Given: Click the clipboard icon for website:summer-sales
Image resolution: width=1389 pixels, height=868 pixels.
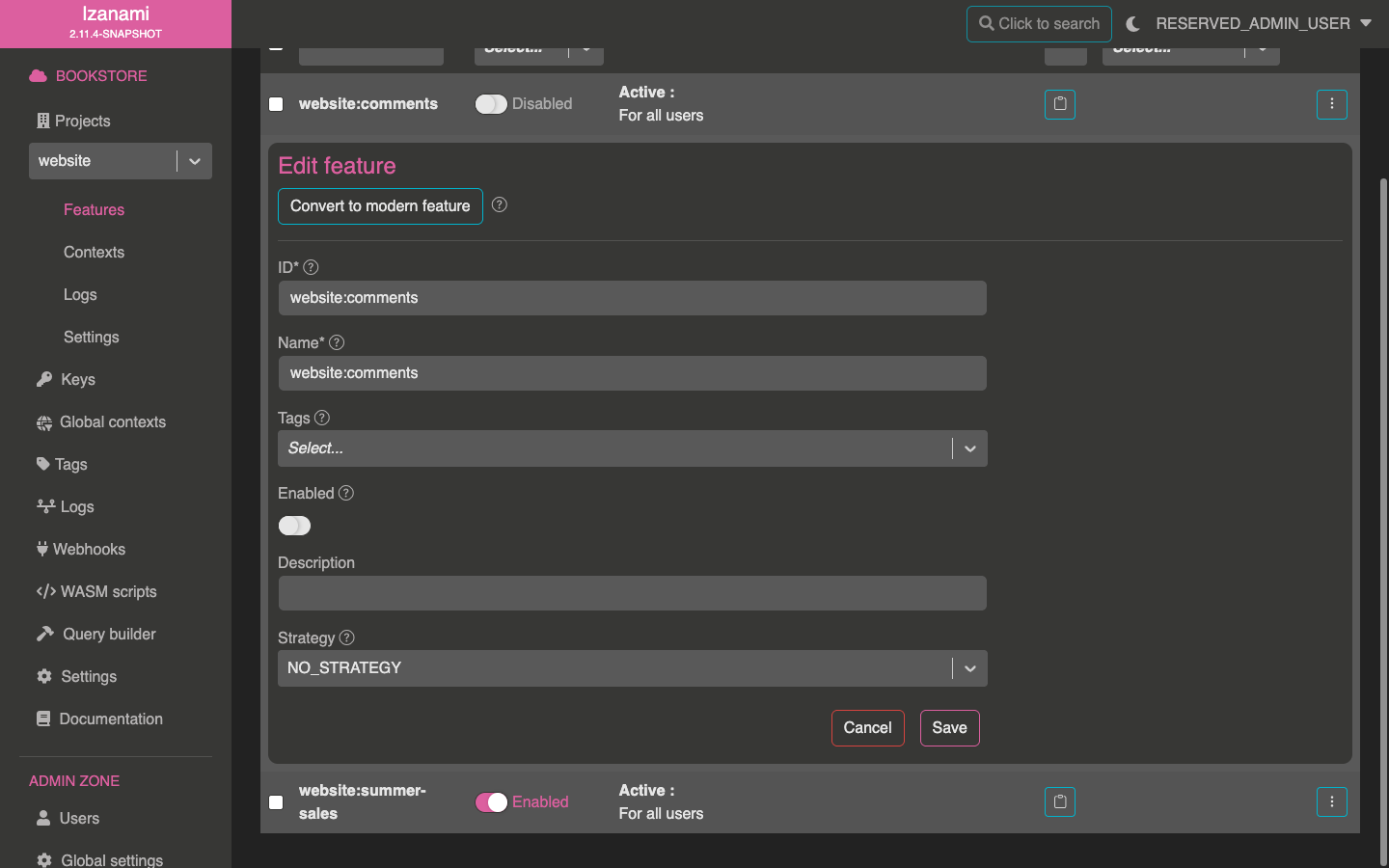Looking at the screenshot, I should coord(1059,801).
